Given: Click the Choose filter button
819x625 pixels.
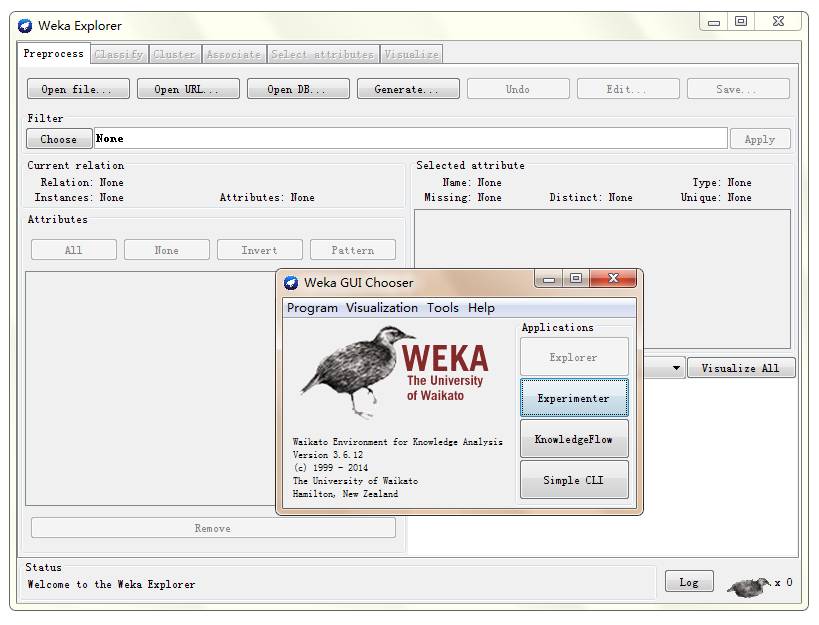Looking at the screenshot, I should tap(59, 139).
